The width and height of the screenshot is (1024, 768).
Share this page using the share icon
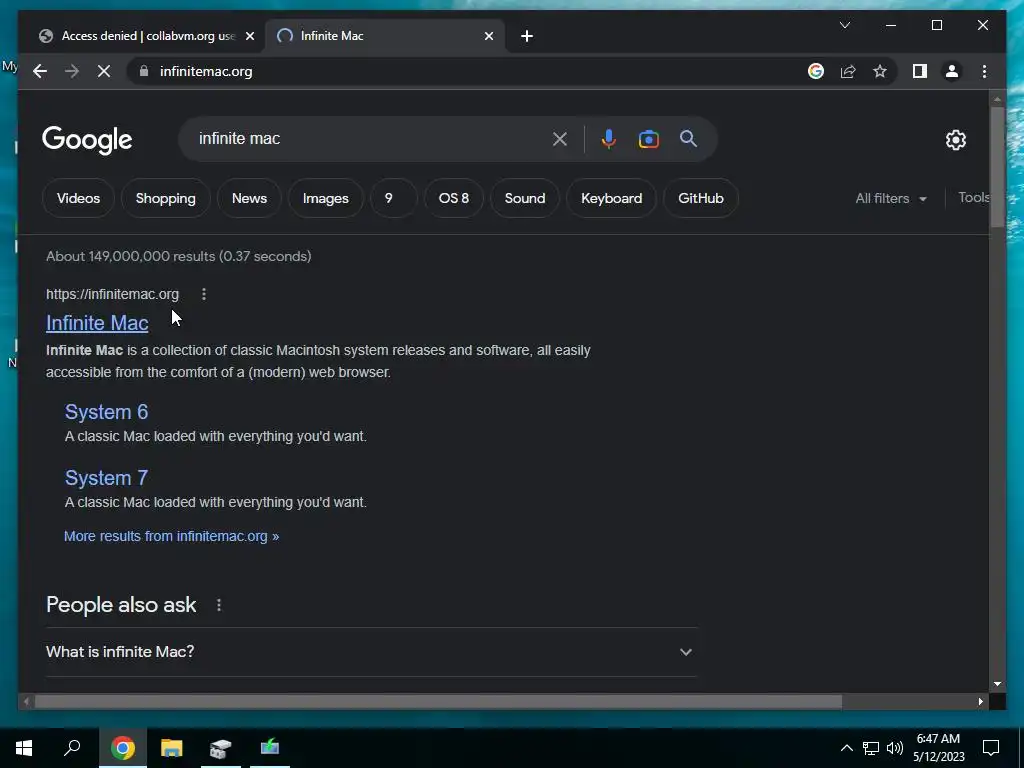tap(848, 71)
